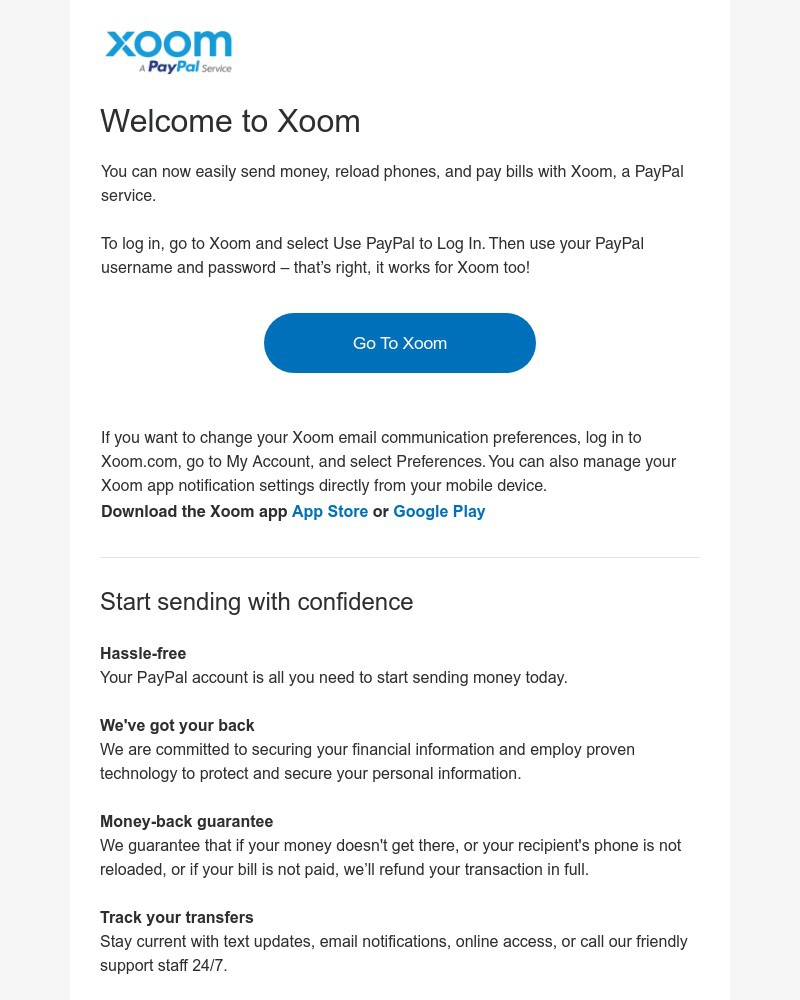Select the PayPal mark in the Xoom logo
The height and width of the screenshot is (1000, 800).
tap(172, 69)
